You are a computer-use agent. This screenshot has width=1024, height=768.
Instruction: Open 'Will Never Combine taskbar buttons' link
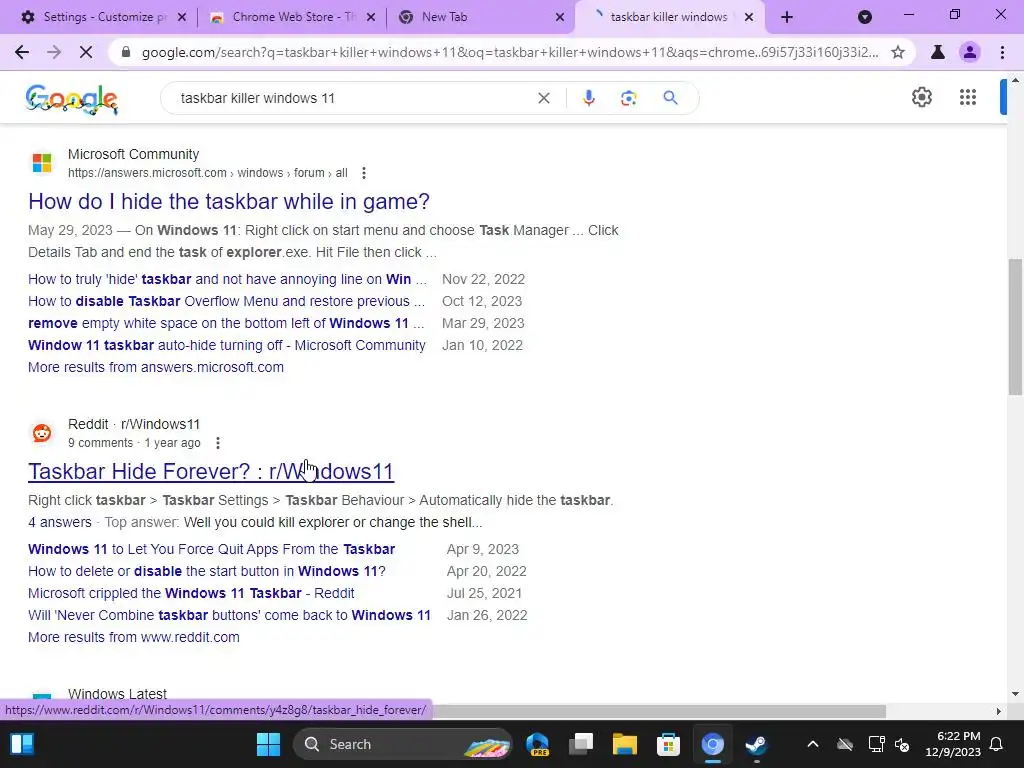click(x=229, y=615)
